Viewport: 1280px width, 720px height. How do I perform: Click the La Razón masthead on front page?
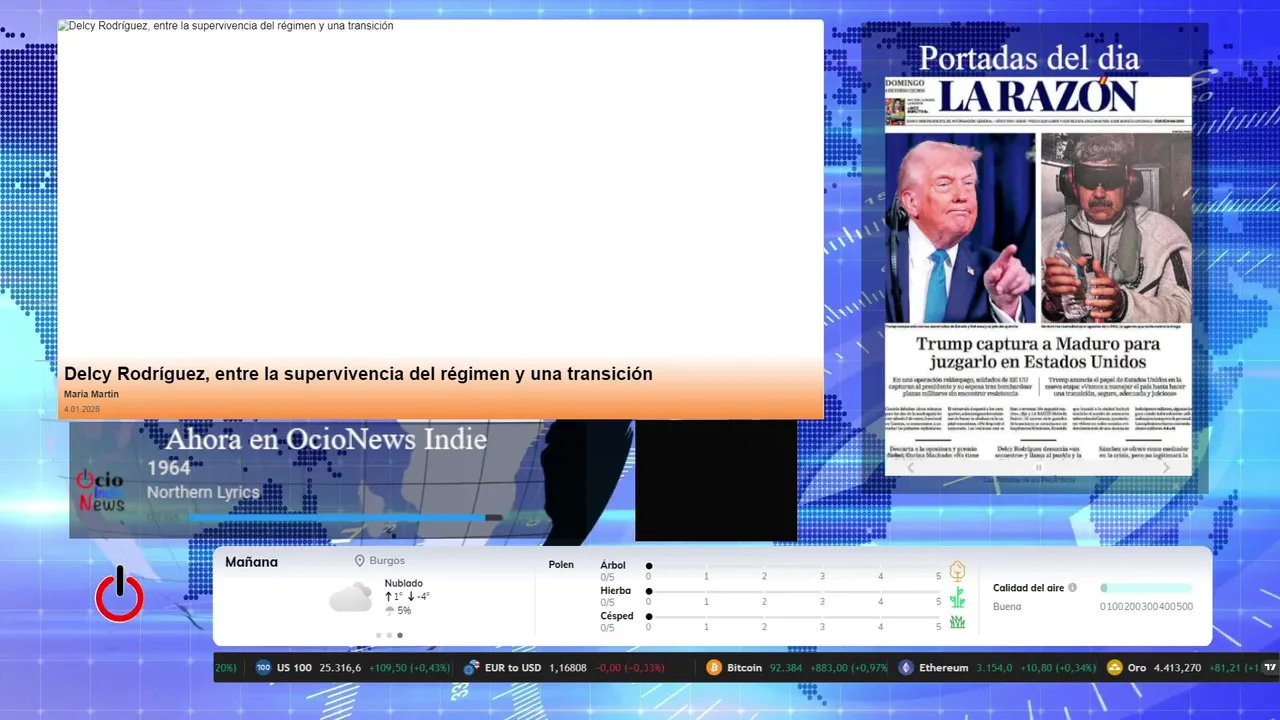coord(1038,96)
